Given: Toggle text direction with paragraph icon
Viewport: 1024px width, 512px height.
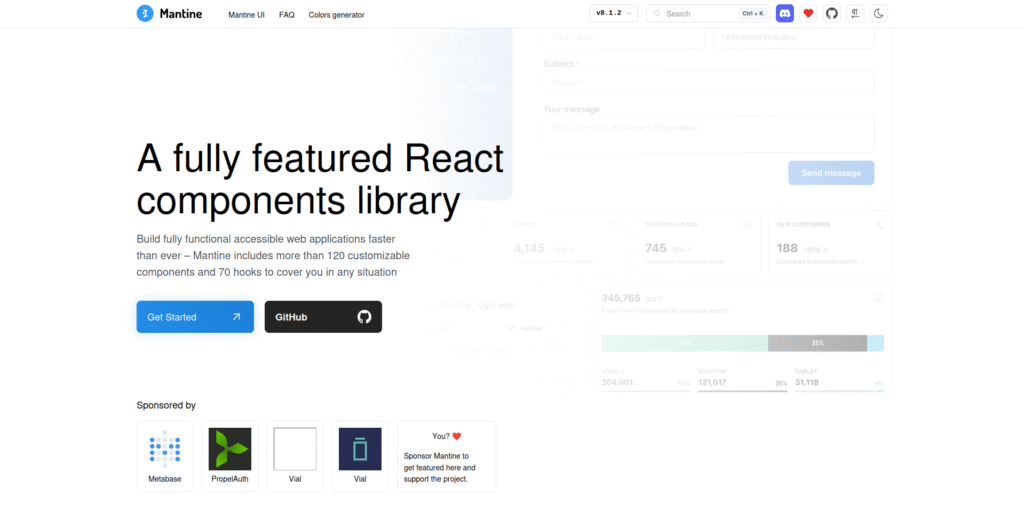Looking at the screenshot, I should [x=855, y=13].
